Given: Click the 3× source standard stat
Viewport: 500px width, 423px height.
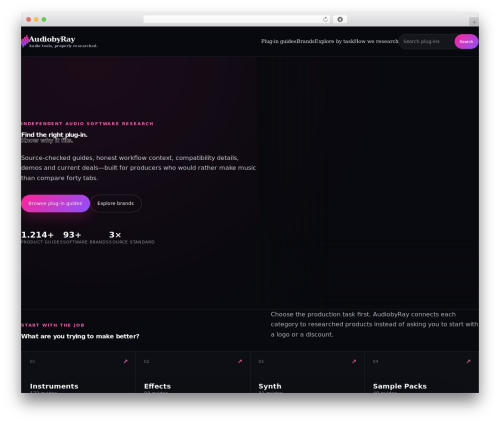Looking at the screenshot, I should pos(132,238).
